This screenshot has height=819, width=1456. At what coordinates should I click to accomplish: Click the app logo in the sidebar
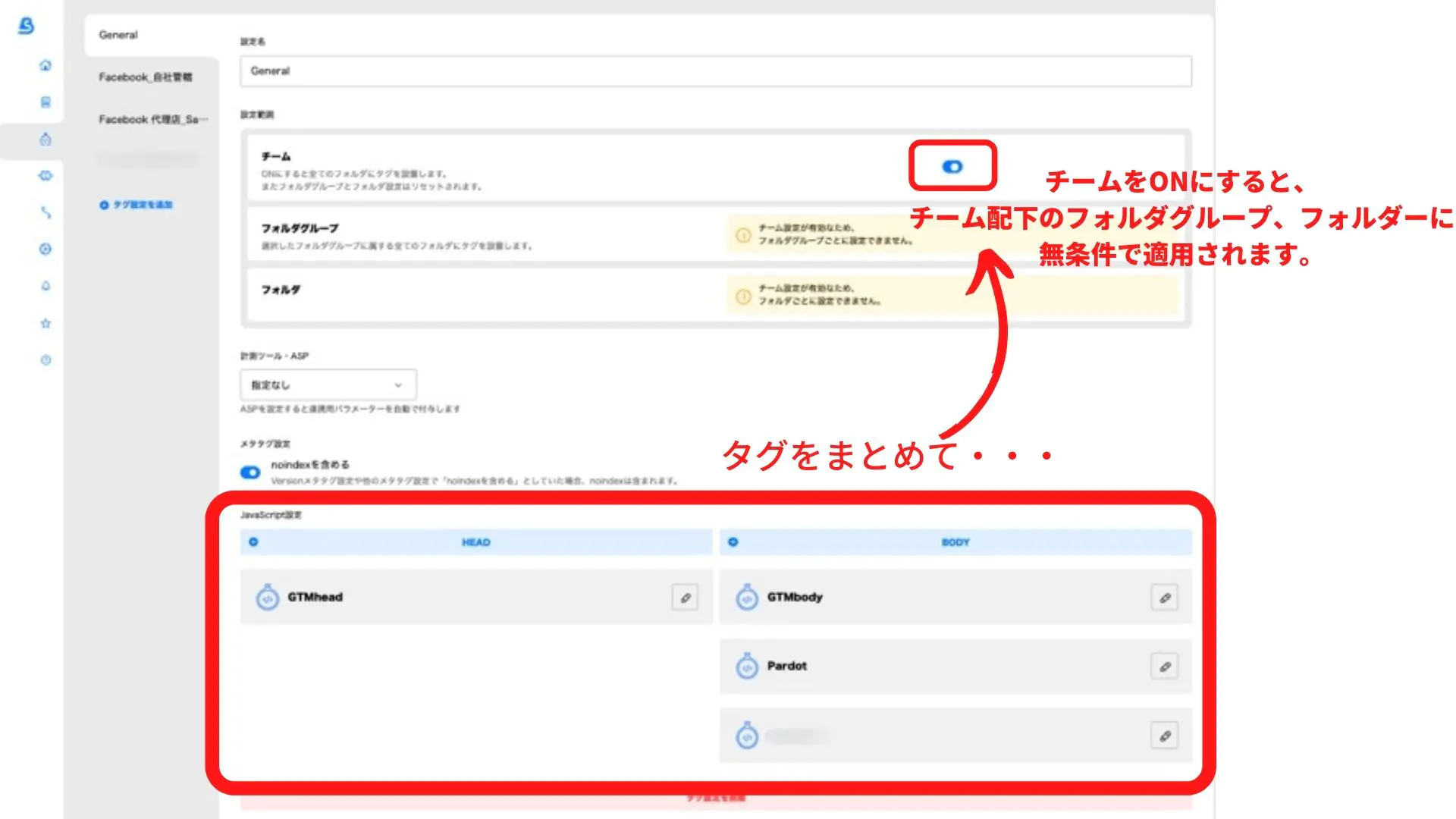click(x=27, y=26)
